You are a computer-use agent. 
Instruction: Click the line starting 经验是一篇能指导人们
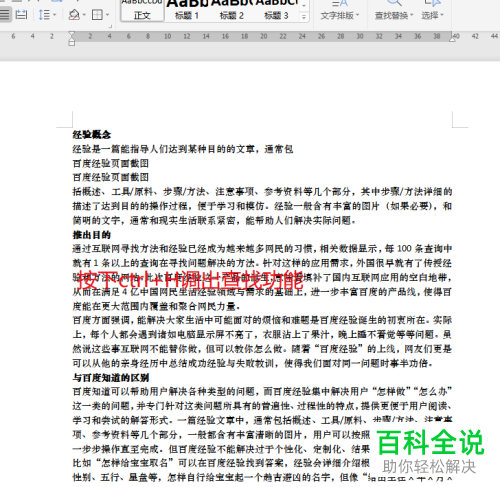[183, 149]
